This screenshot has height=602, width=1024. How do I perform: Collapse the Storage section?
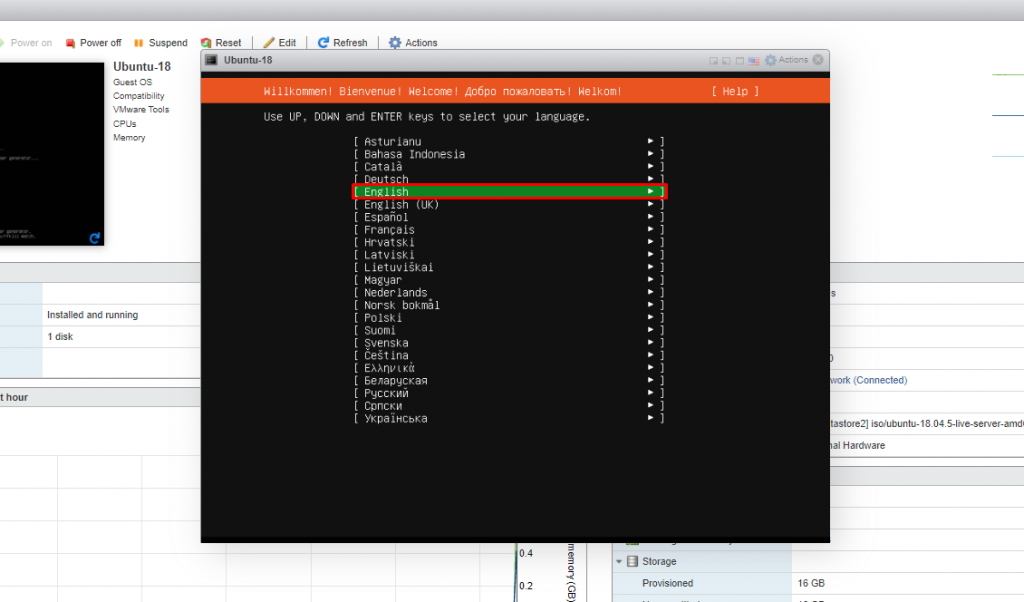click(619, 562)
